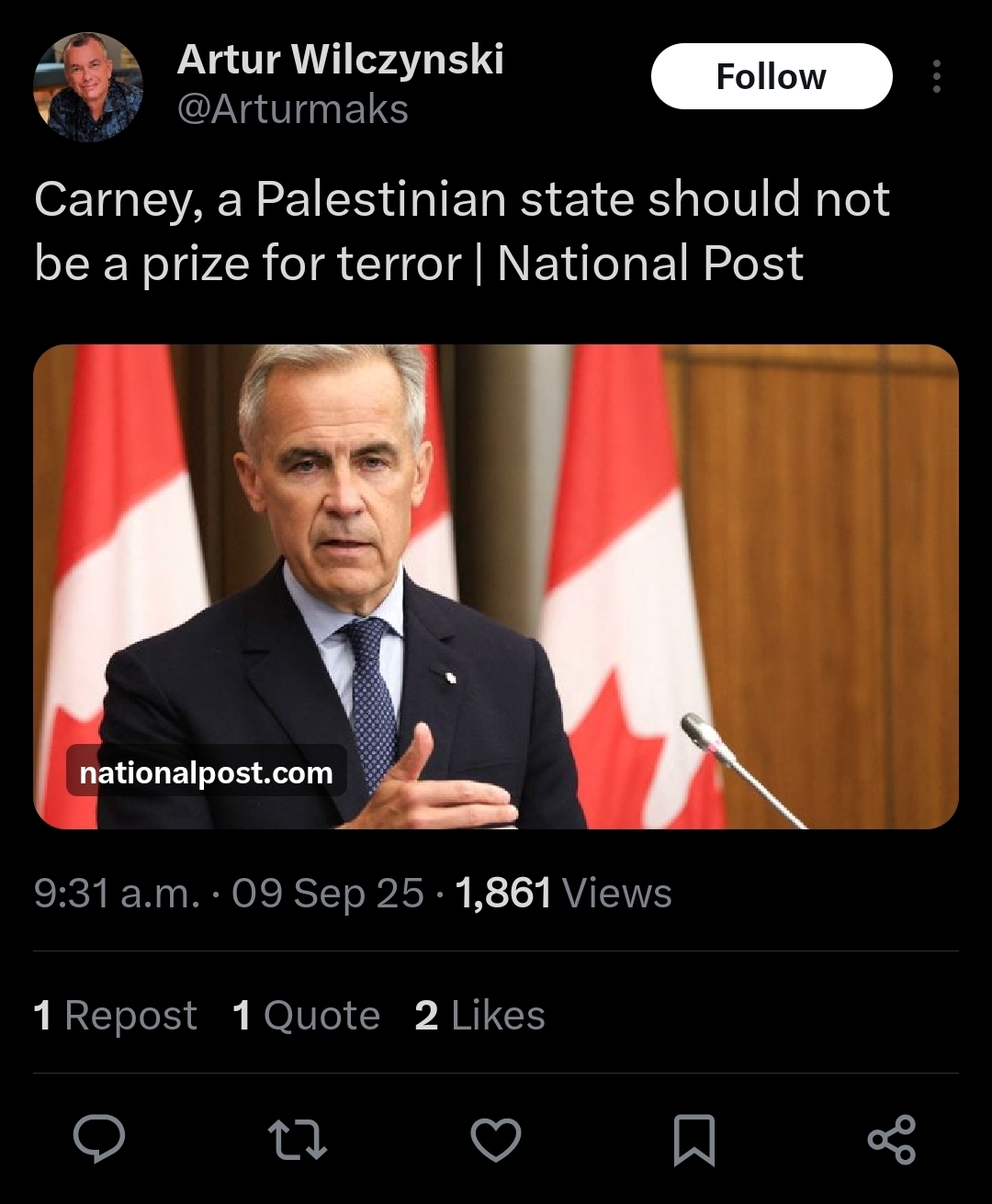Open the share icon
Viewport: 992px width, 1204px height.
tap(892, 1140)
